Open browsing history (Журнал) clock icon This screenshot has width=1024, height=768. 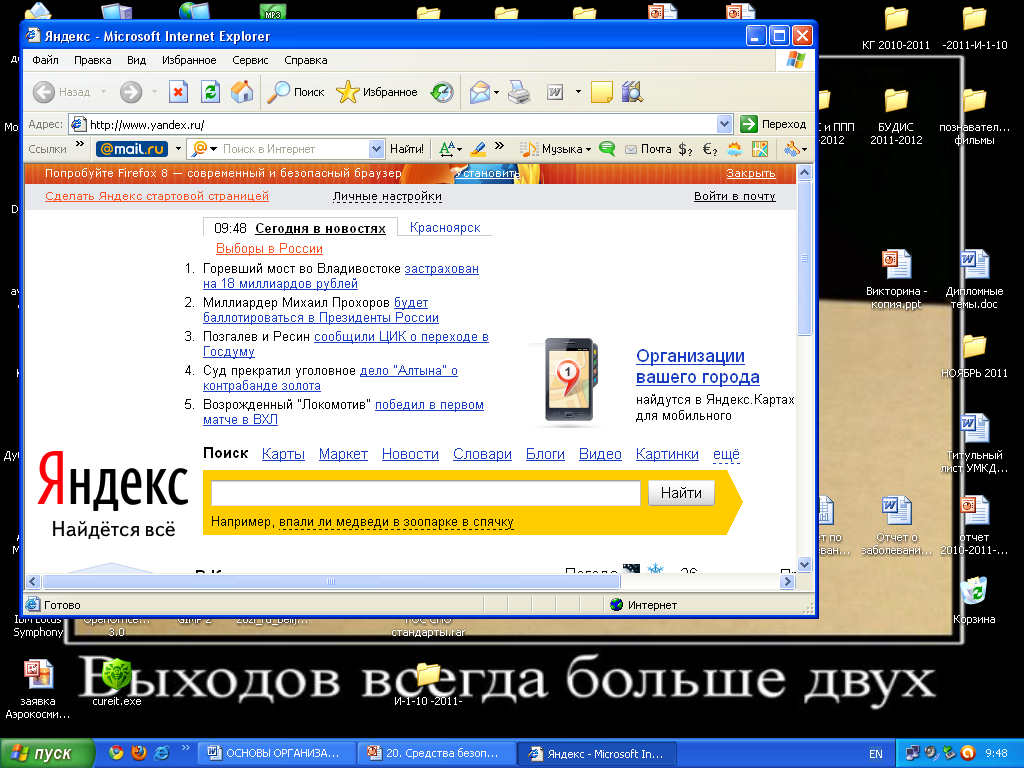[x=442, y=92]
